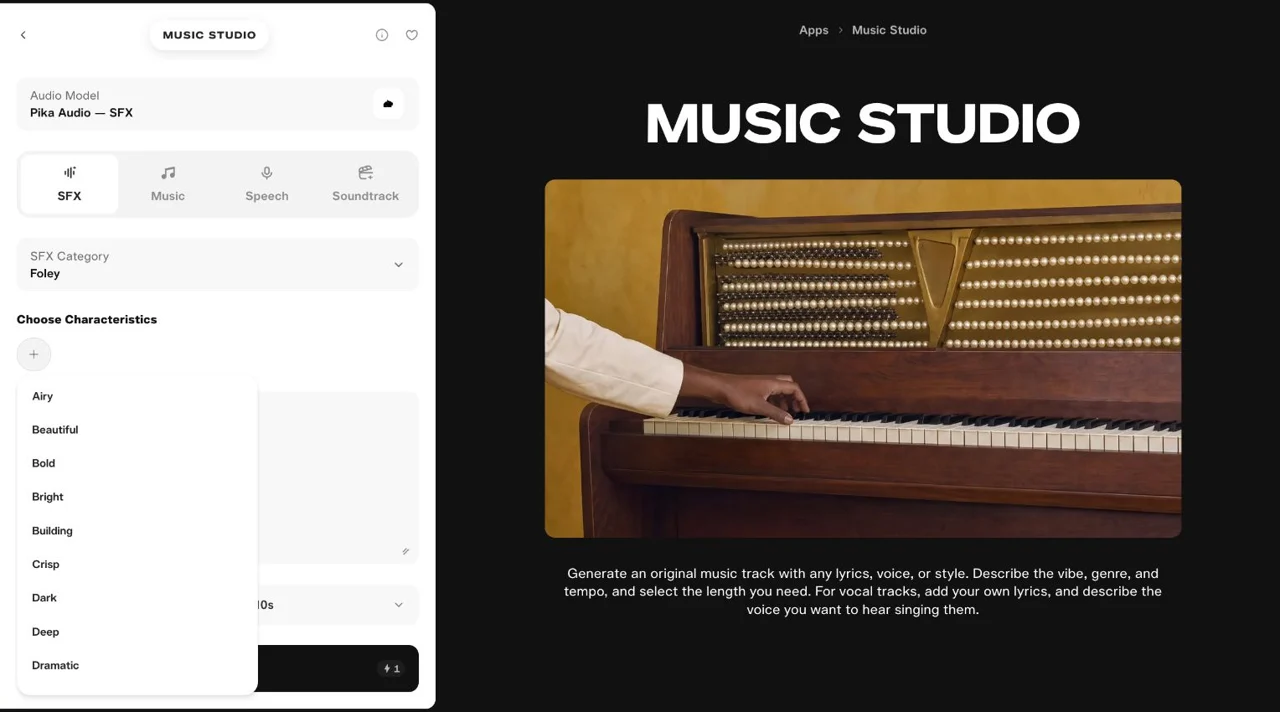Select the Beautiful characteristic
1280x712 pixels.
pos(137,430)
